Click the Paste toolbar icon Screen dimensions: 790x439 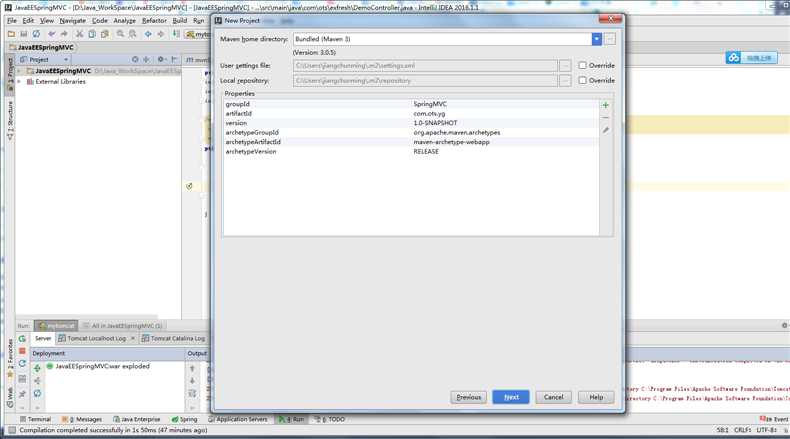105,34
